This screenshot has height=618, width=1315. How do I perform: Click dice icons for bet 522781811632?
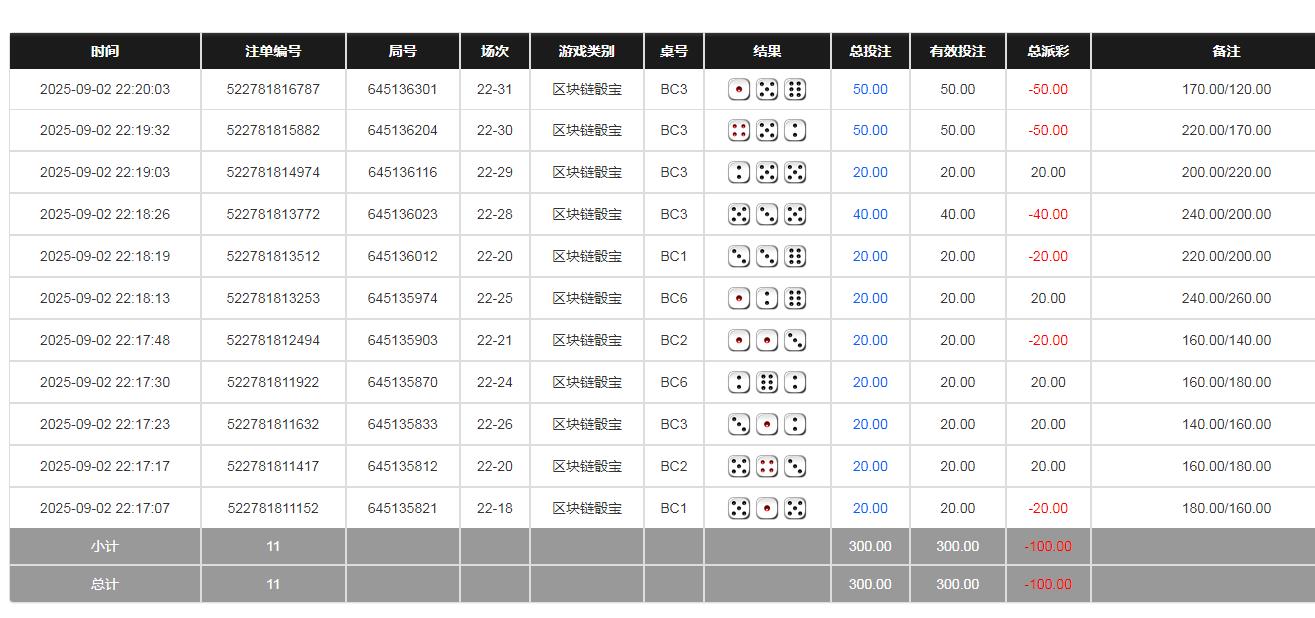pyautogui.click(x=767, y=425)
